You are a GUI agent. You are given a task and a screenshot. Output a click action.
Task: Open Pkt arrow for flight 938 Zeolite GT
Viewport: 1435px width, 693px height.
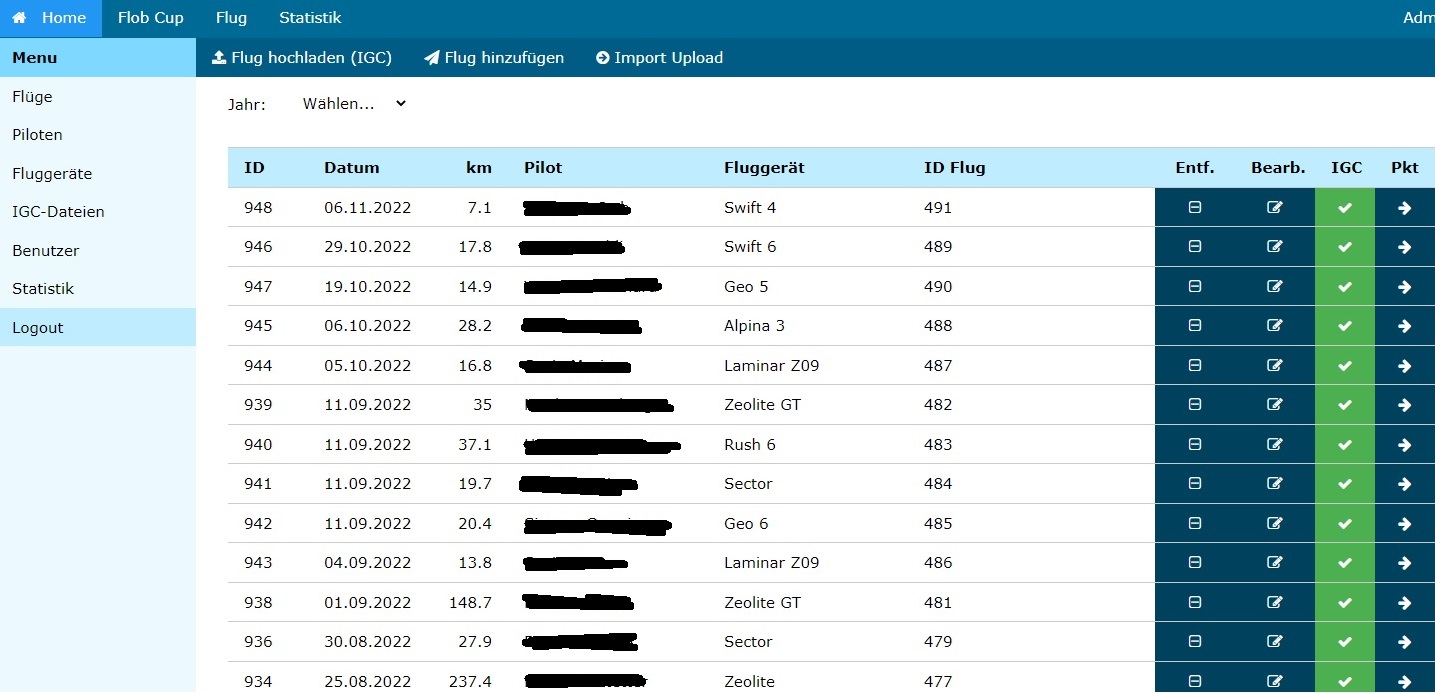point(1405,602)
